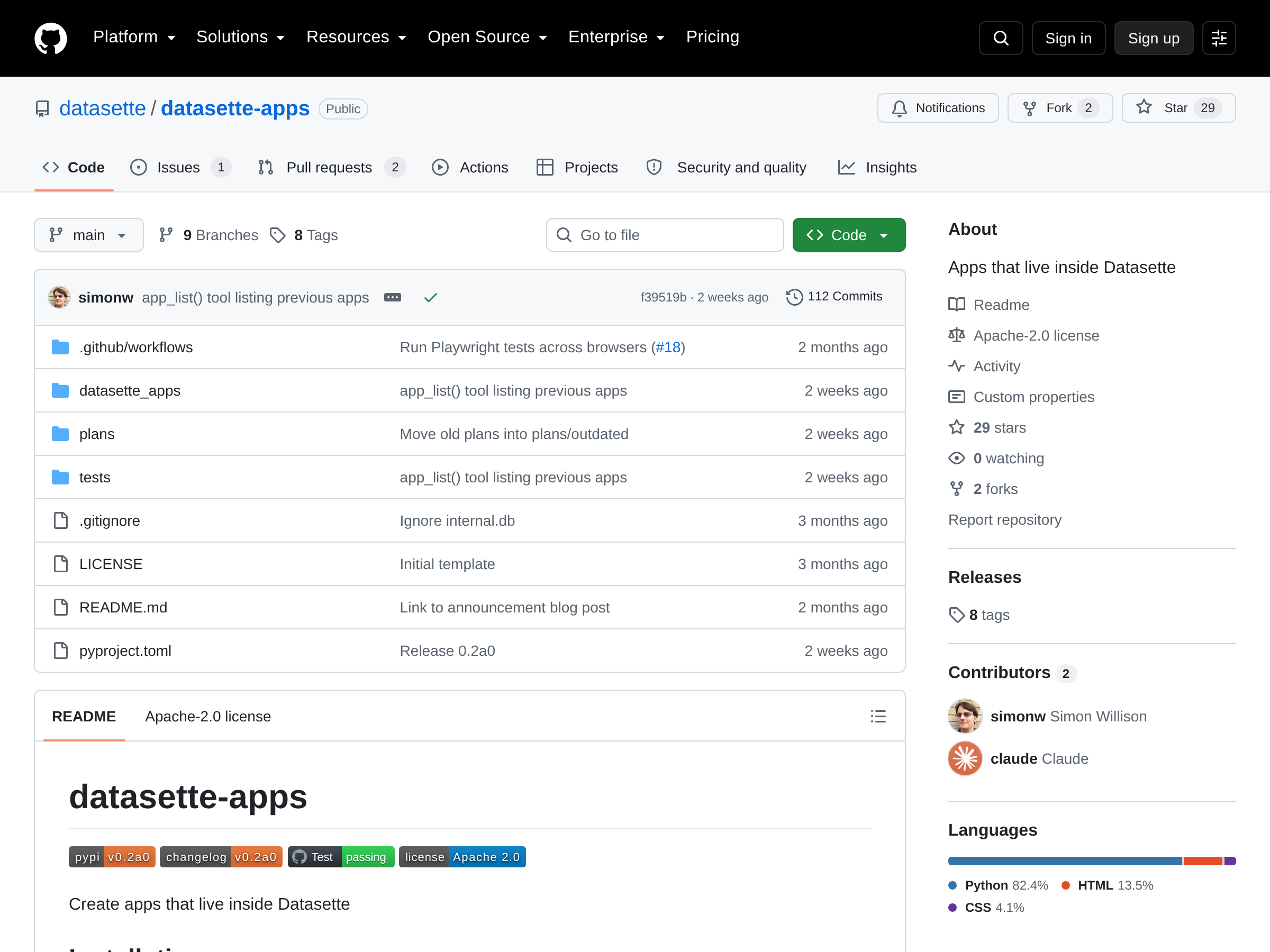Open simonw contributor profile avatar

click(x=965, y=716)
